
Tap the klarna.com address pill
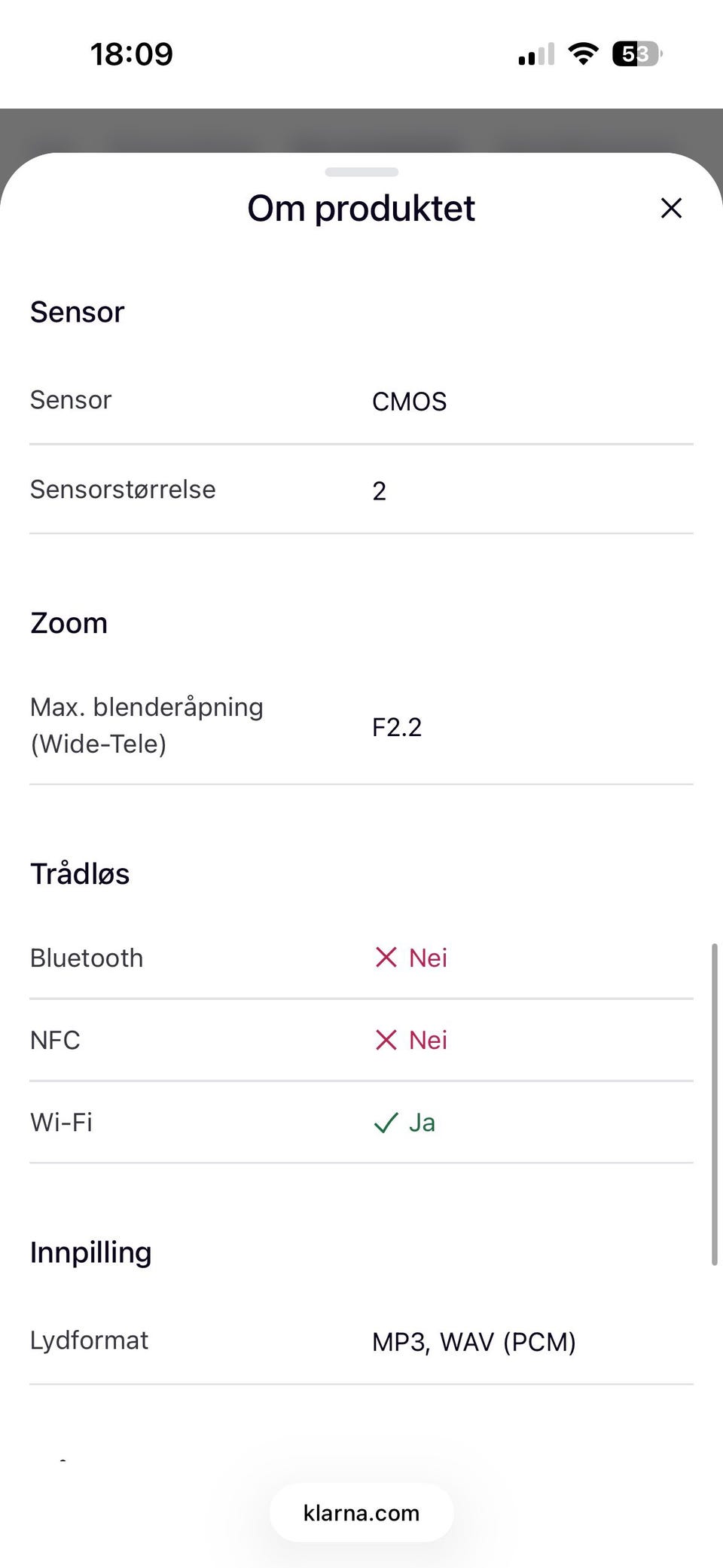click(x=361, y=1512)
